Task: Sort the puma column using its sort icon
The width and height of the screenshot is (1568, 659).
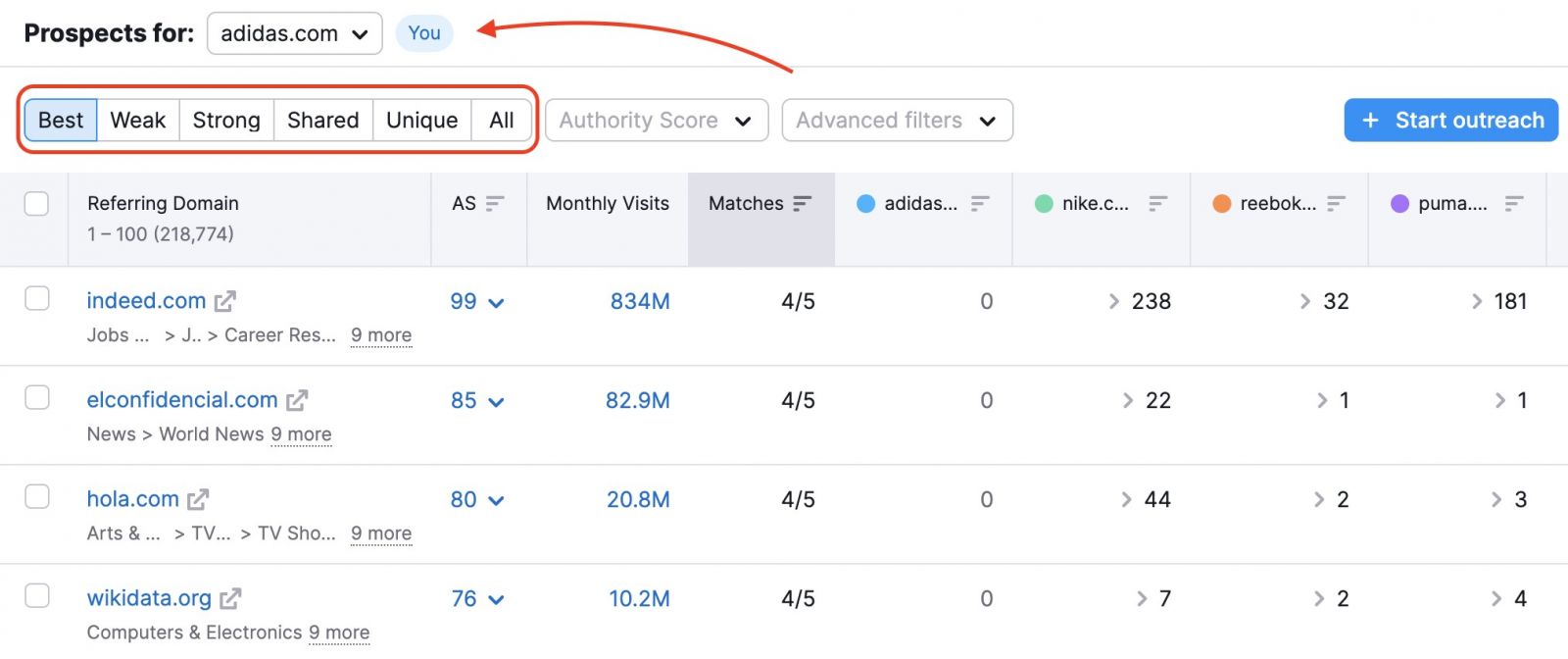Action: [1514, 203]
